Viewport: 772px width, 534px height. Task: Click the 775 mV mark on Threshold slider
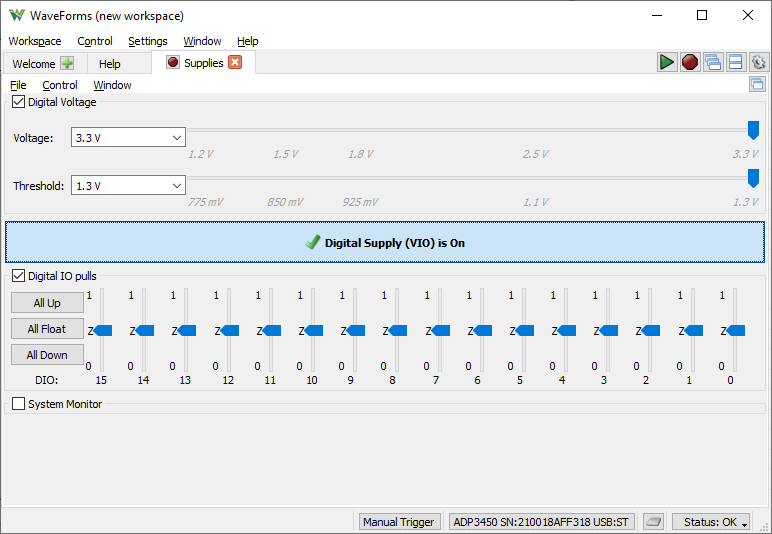(206, 202)
